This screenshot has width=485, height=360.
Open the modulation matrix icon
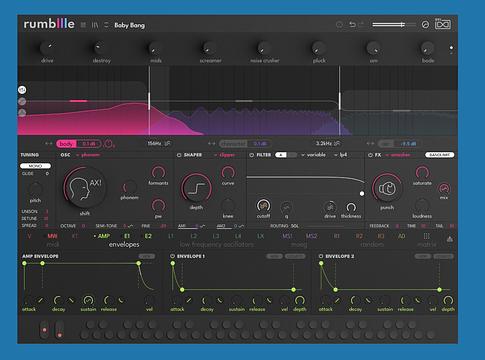426,236
